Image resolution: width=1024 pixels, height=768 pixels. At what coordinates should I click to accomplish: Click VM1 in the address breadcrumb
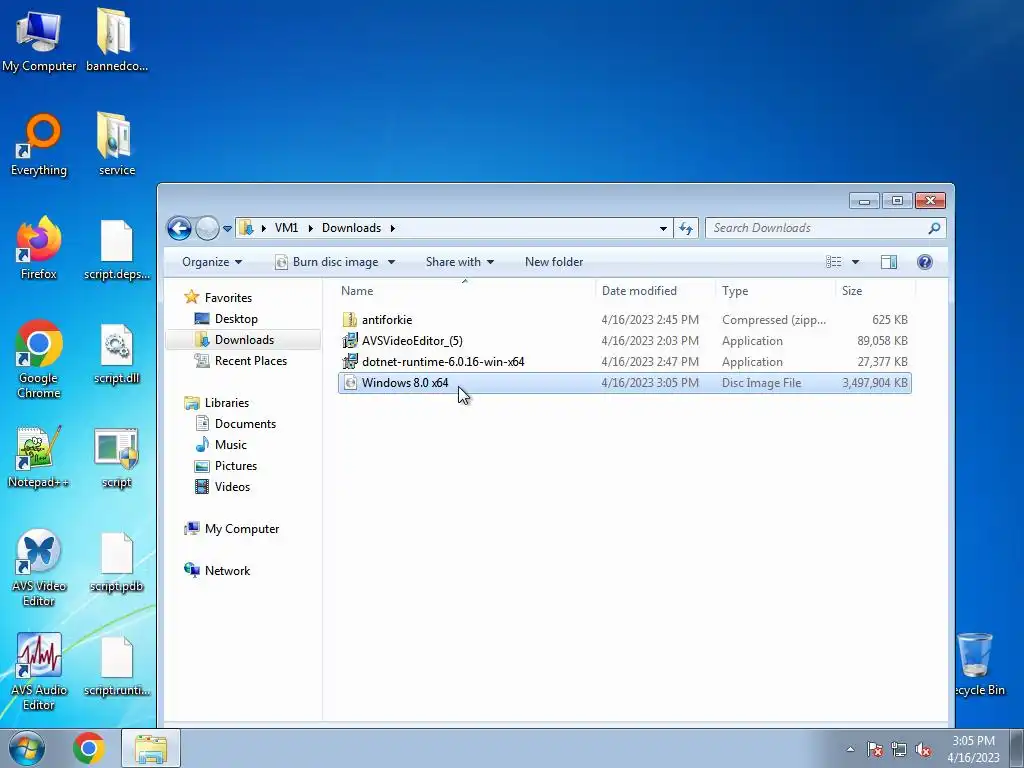286,228
